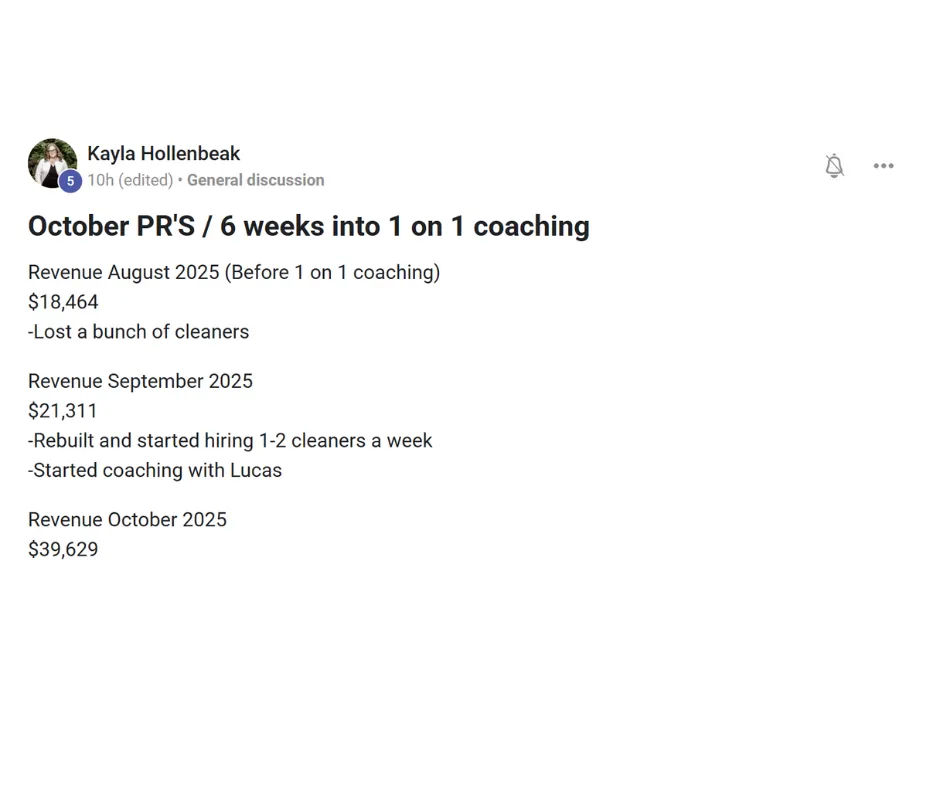The image size is (940, 788).
Task: Click the $18,464 revenue amount
Action: pyautogui.click(x=63, y=302)
